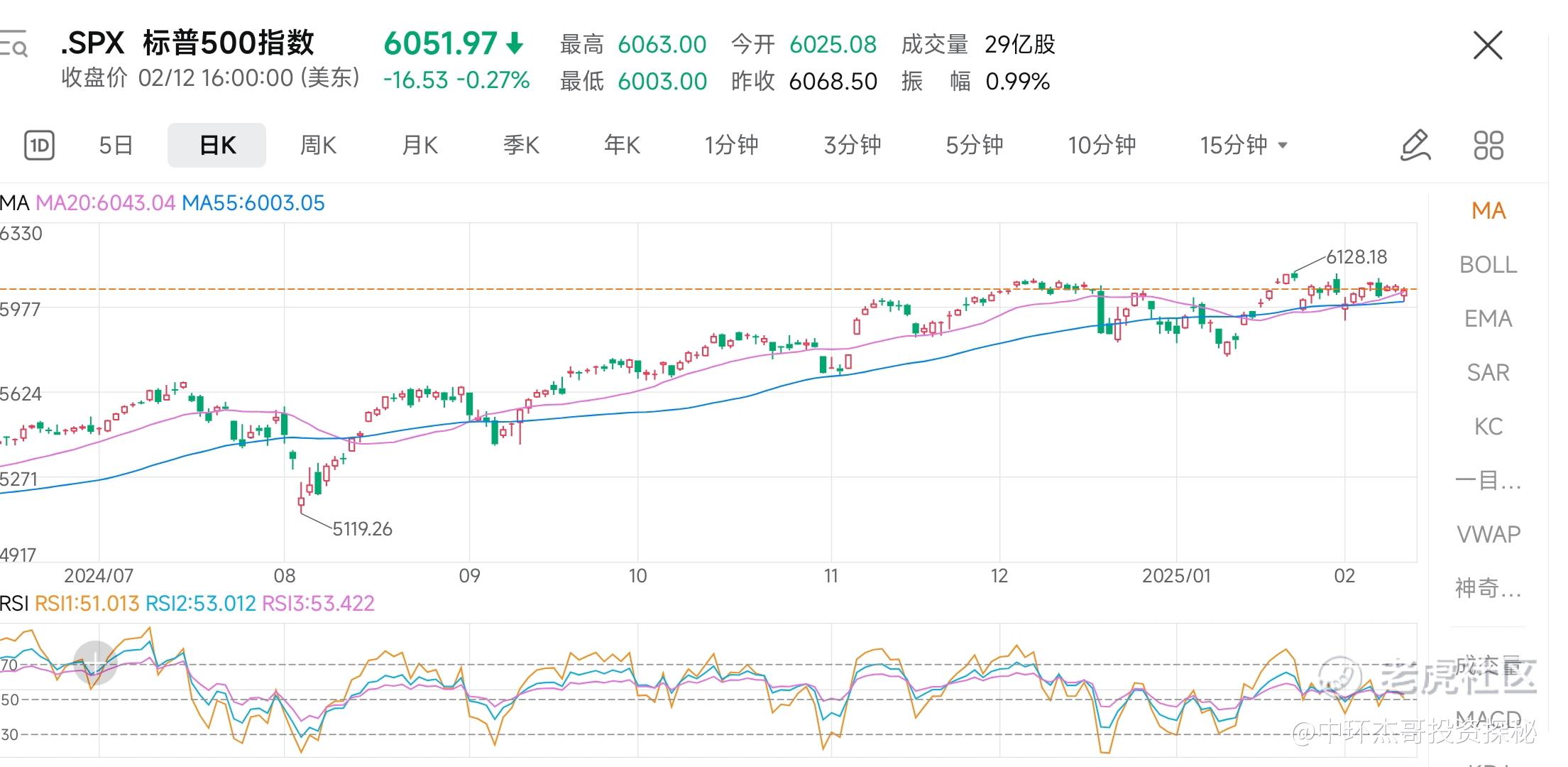Select the VWAP indicator
This screenshot has width=1568, height=767.
click(x=1488, y=534)
